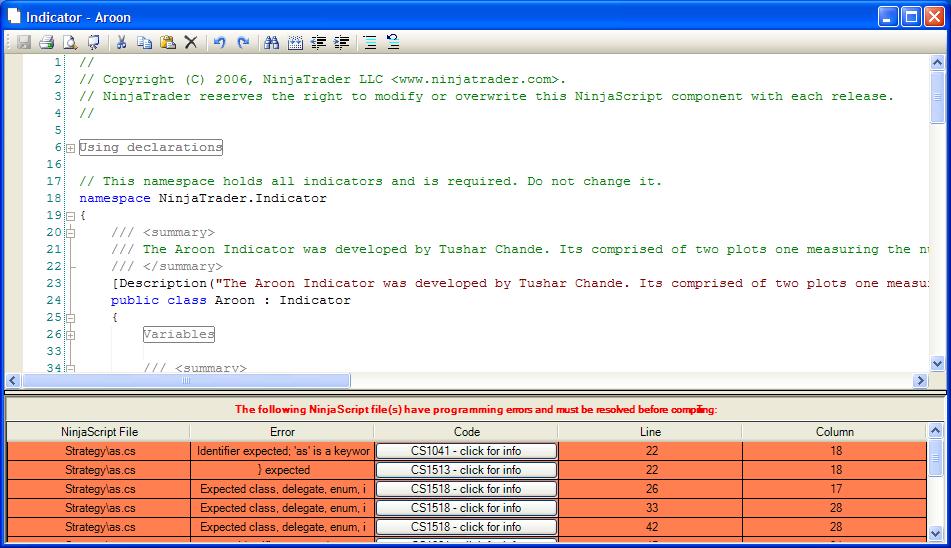Undo the last edit
The height and width of the screenshot is (548, 951).
pyautogui.click(x=220, y=42)
